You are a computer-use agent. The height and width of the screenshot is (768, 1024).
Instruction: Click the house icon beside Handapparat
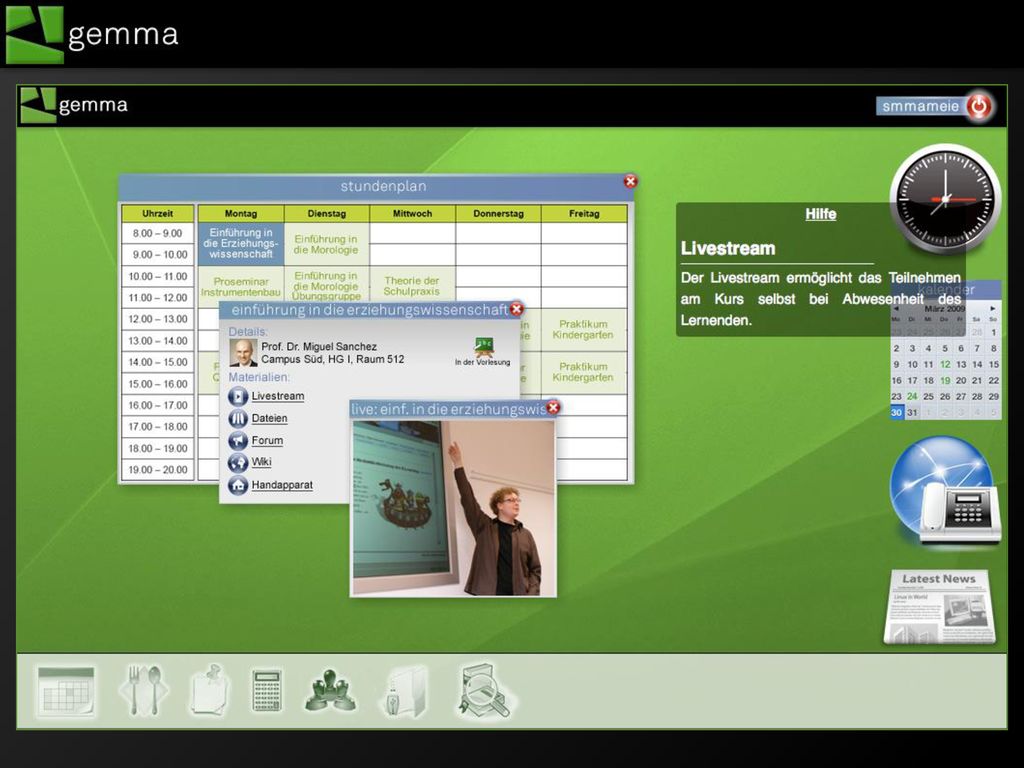(x=238, y=485)
